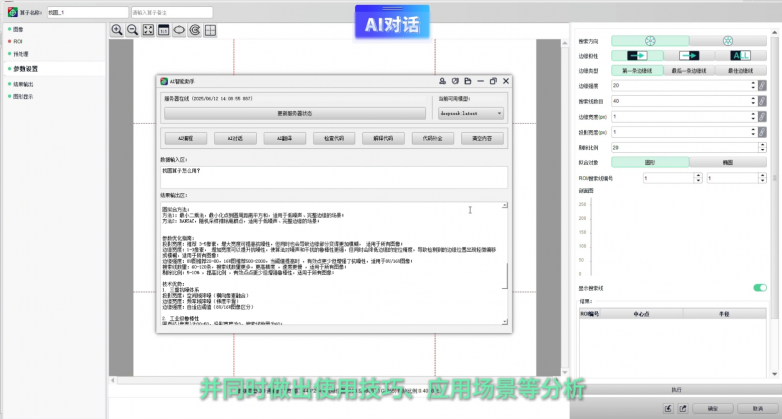Open the deepseek model dropdown
Viewport: 782px width, 419px height.
[x=469, y=114]
